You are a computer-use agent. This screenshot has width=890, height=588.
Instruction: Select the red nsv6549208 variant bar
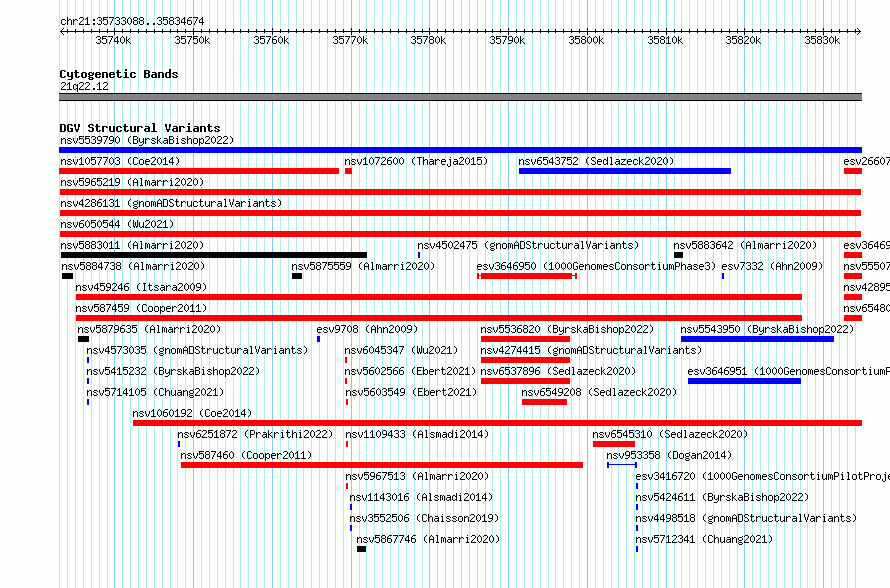click(544, 402)
